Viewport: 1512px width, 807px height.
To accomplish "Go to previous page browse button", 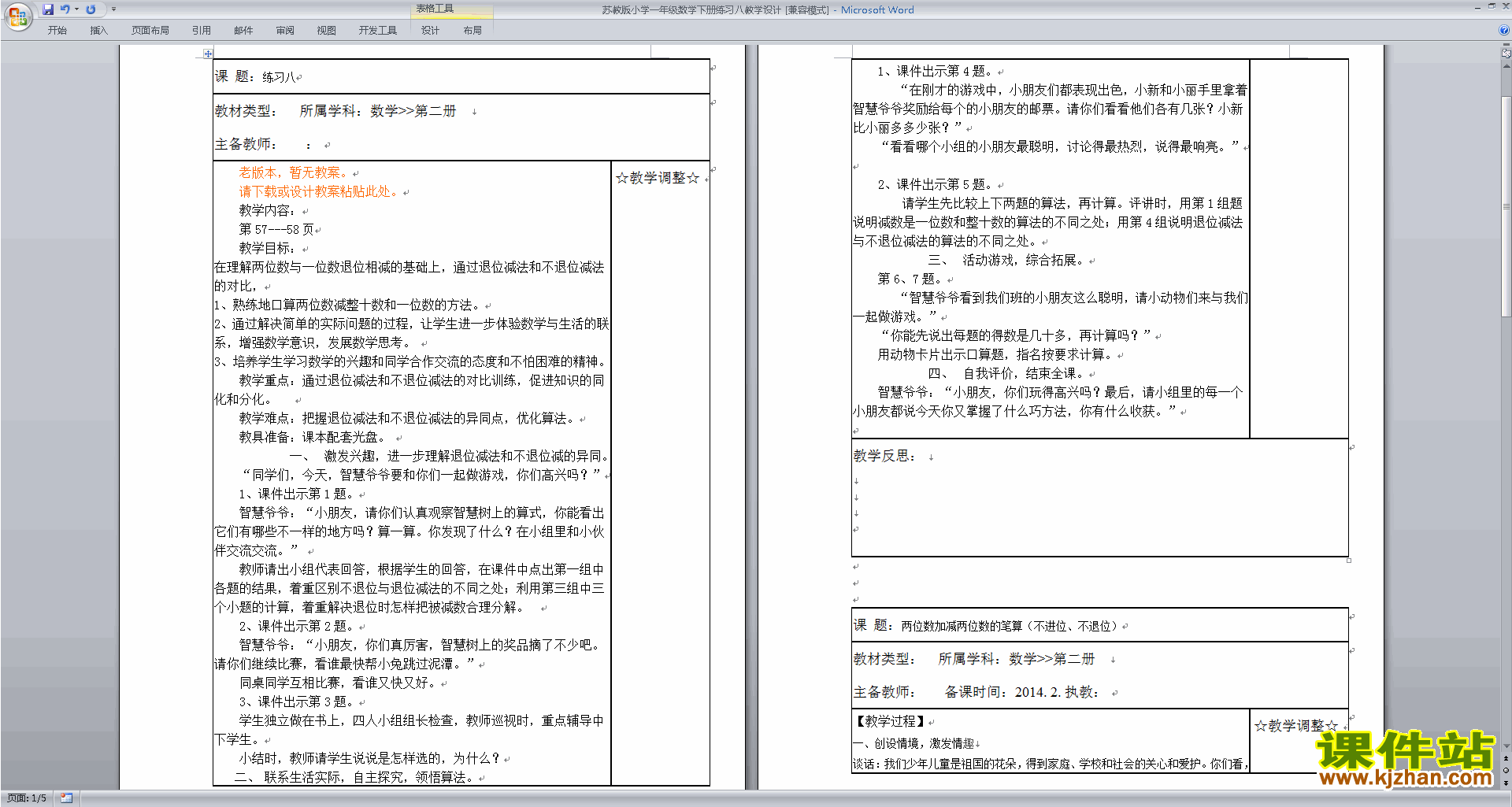I will (x=1506, y=758).
